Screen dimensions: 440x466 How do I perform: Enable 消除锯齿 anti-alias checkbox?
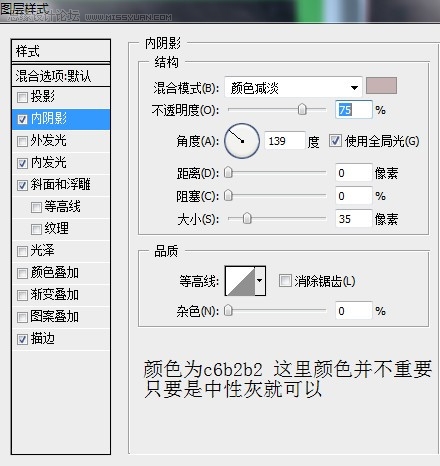pyautogui.click(x=285, y=281)
